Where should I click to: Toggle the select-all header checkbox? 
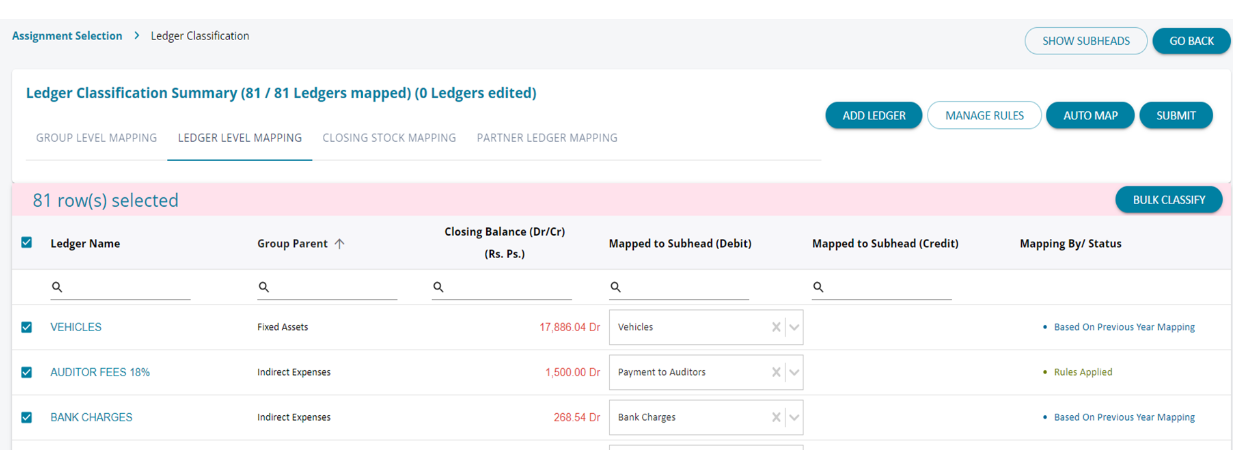click(x=27, y=242)
